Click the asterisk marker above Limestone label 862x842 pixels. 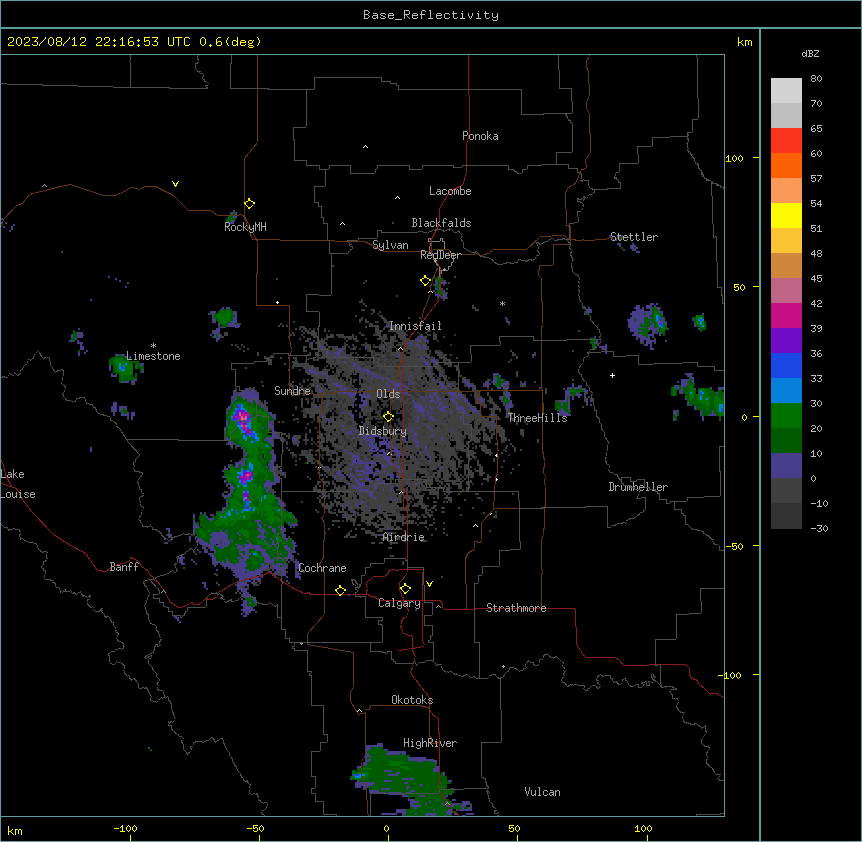tap(153, 346)
